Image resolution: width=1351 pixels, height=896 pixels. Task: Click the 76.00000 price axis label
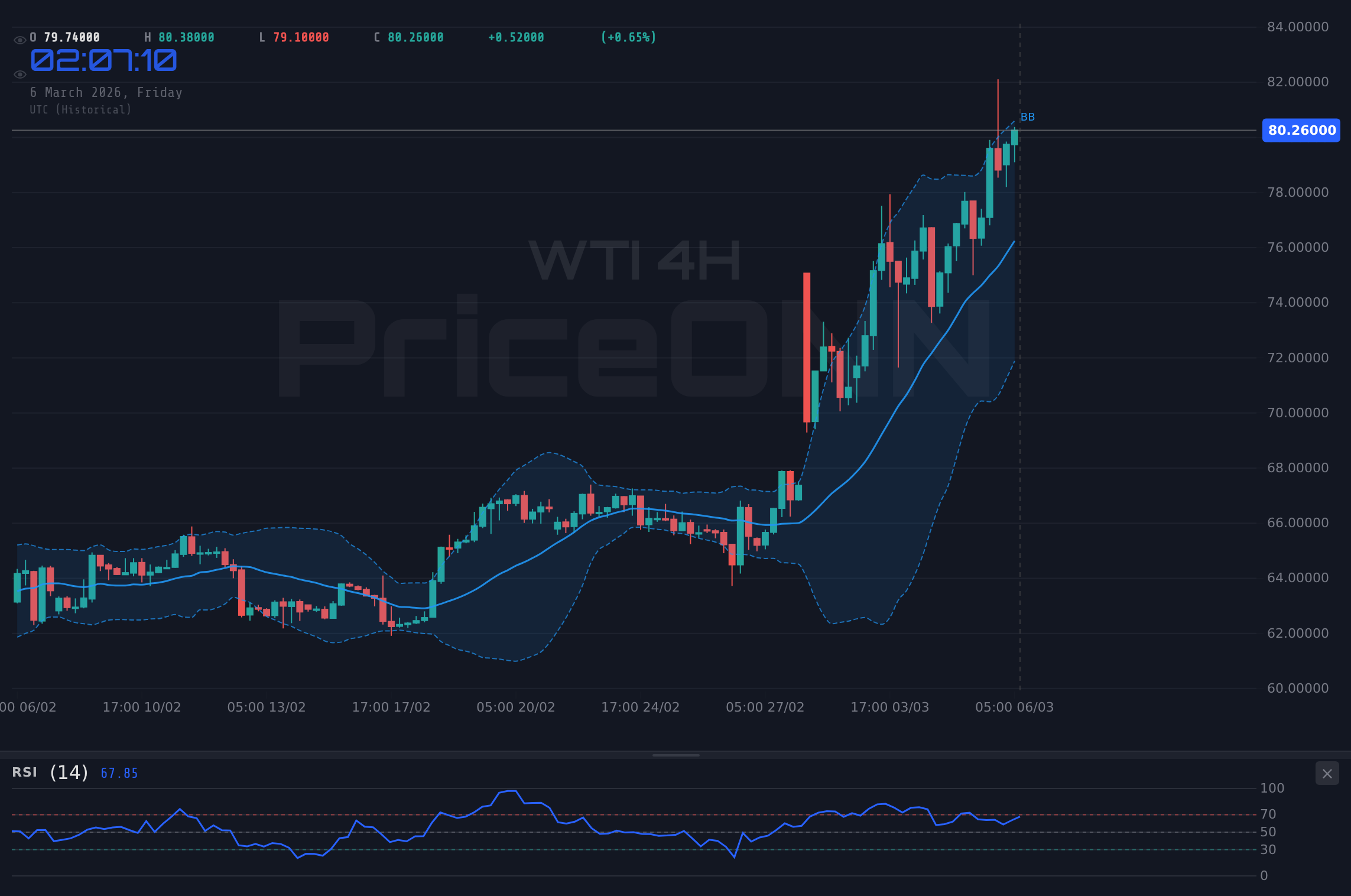pos(1298,248)
